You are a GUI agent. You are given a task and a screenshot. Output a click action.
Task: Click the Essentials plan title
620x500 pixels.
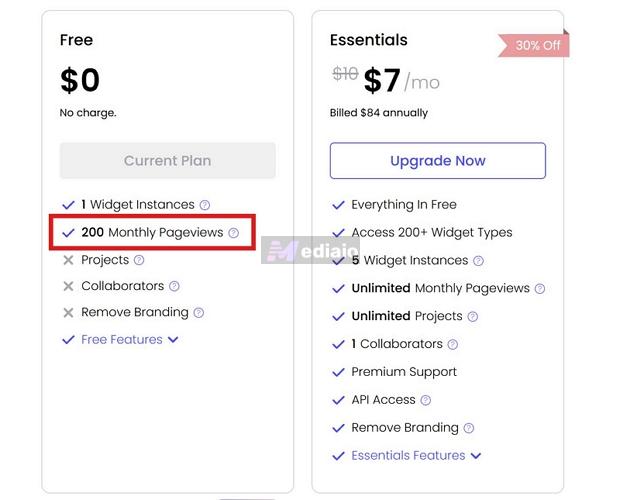coord(369,40)
